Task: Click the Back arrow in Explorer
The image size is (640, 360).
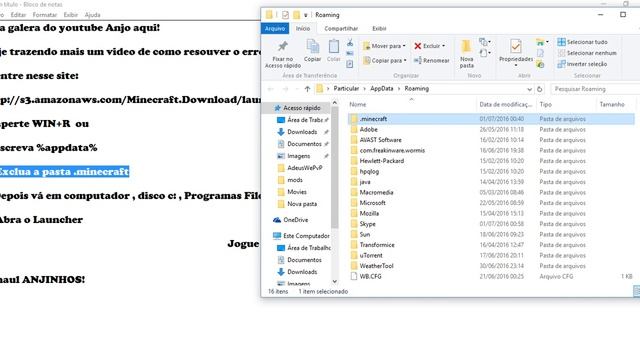Action: 271,89
